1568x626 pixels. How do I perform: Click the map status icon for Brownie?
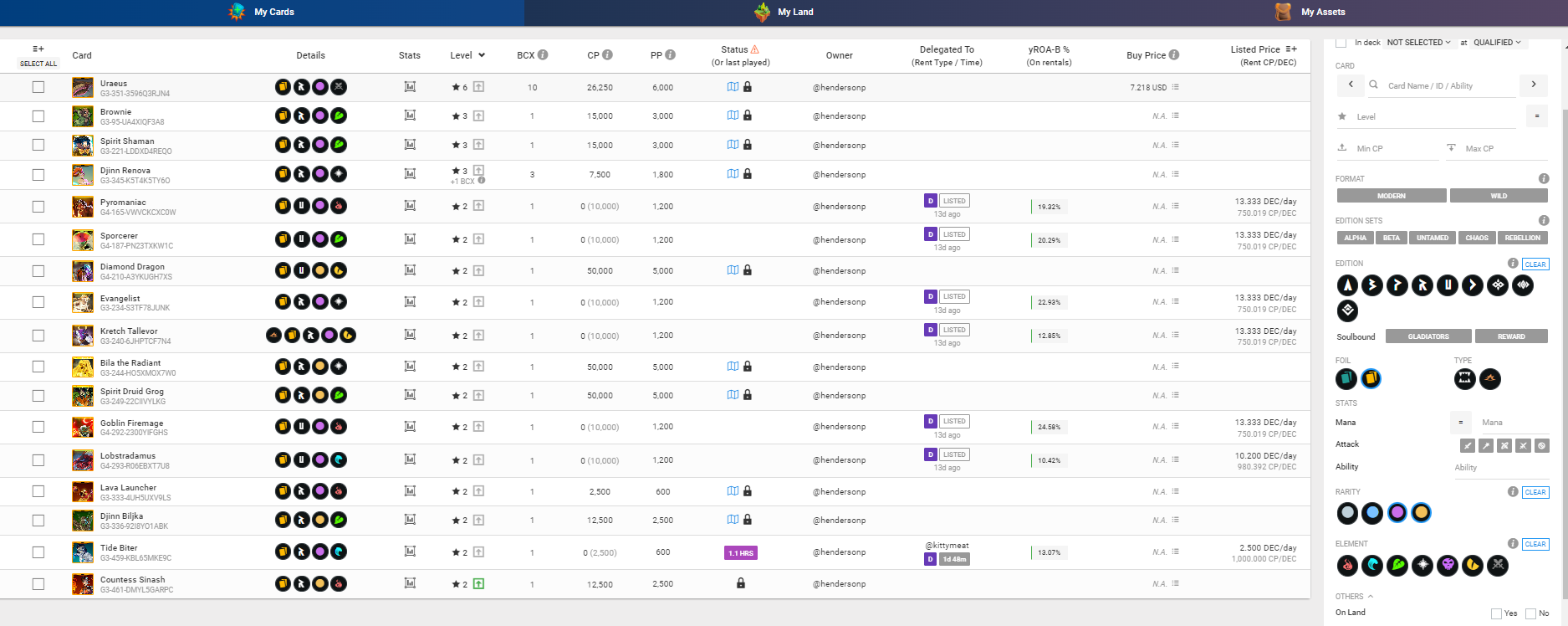point(733,115)
